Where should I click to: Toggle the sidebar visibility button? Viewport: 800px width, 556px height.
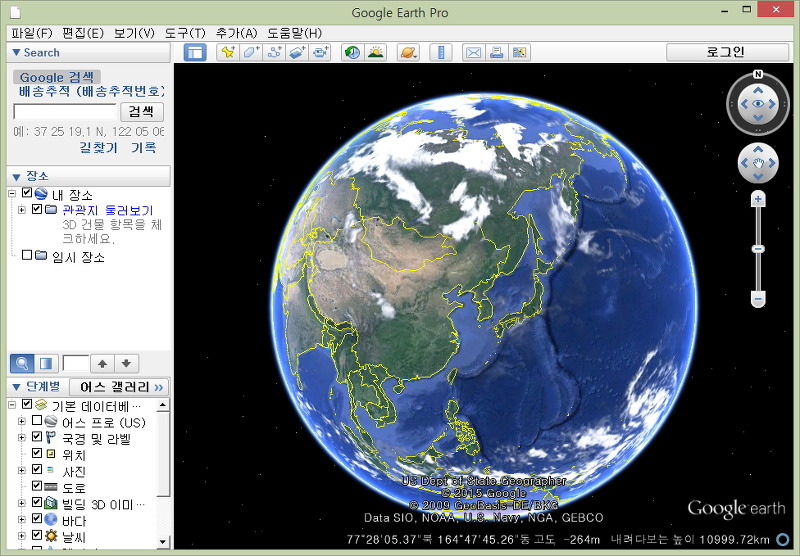tap(195, 52)
